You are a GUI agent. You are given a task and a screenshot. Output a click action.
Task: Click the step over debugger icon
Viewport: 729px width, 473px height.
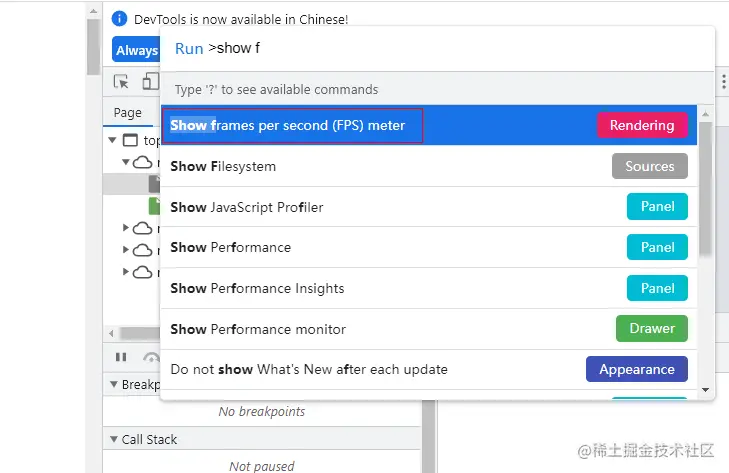coord(152,357)
